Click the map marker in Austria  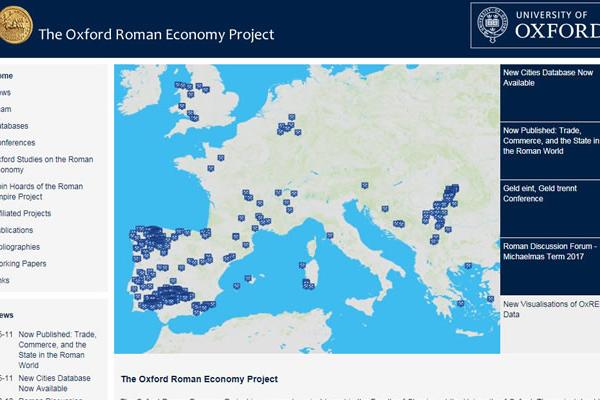pos(365,185)
